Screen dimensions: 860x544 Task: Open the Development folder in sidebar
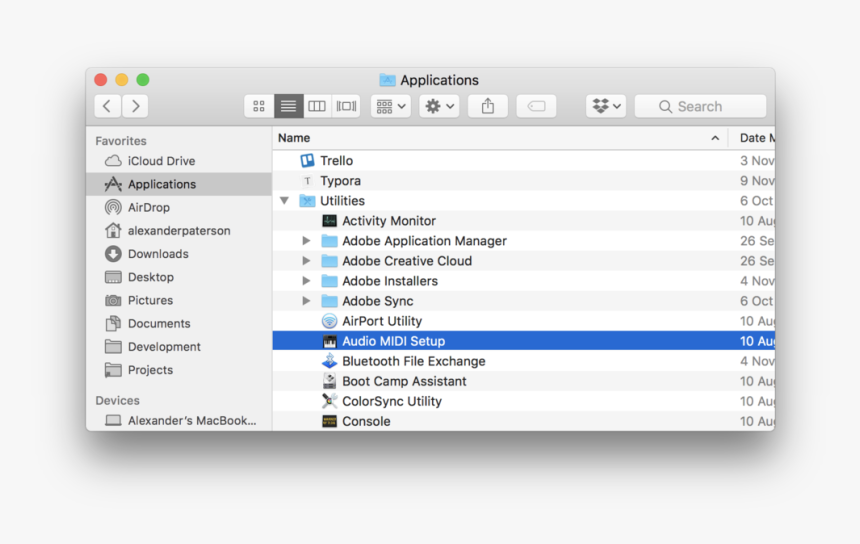164,347
